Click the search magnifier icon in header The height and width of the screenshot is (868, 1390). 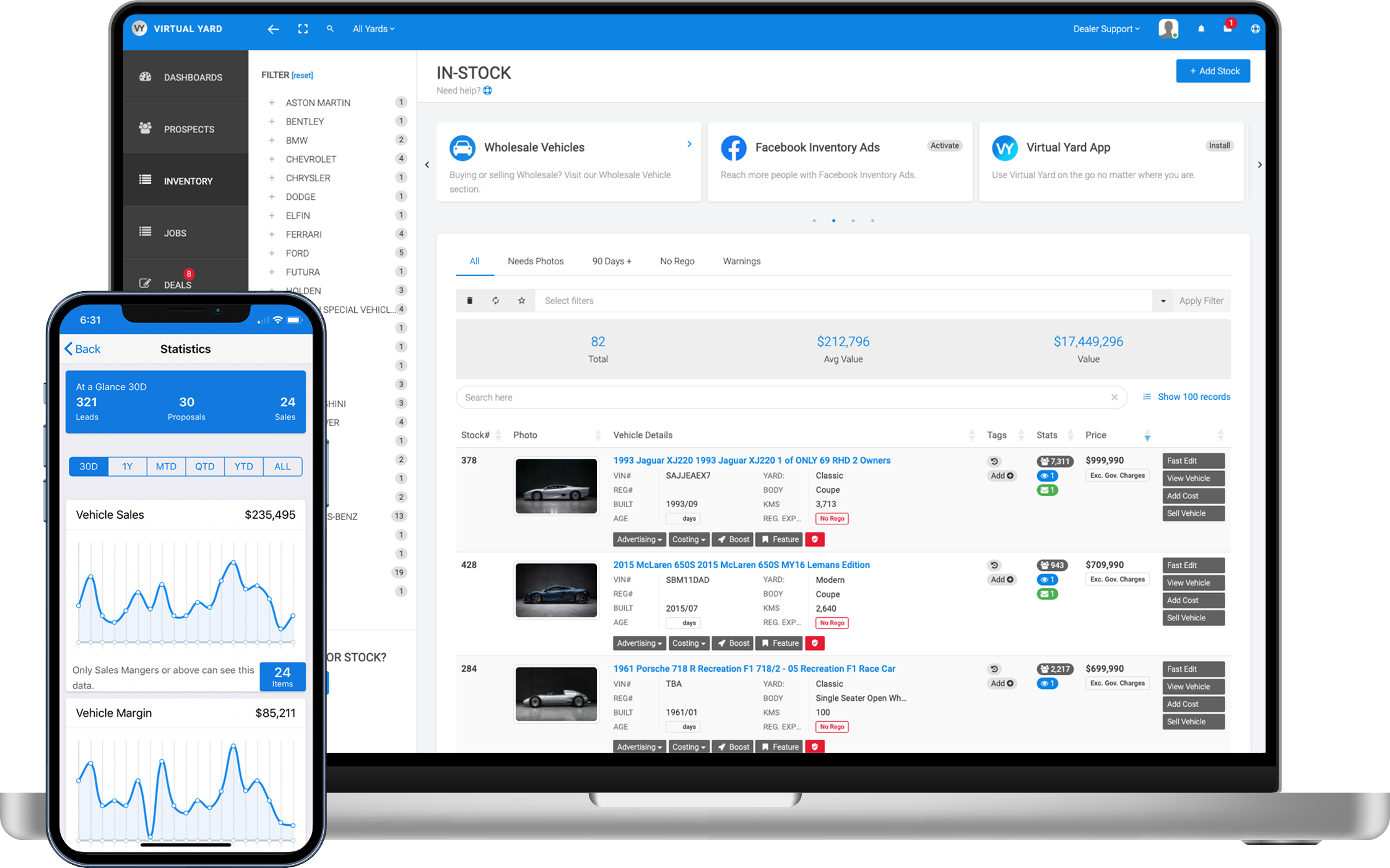tap(330, 28)
